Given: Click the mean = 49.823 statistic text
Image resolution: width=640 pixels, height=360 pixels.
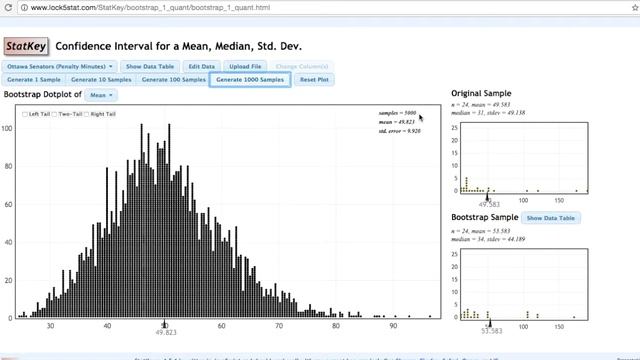Looking at the screenshot, I should [x=396, y=122].
